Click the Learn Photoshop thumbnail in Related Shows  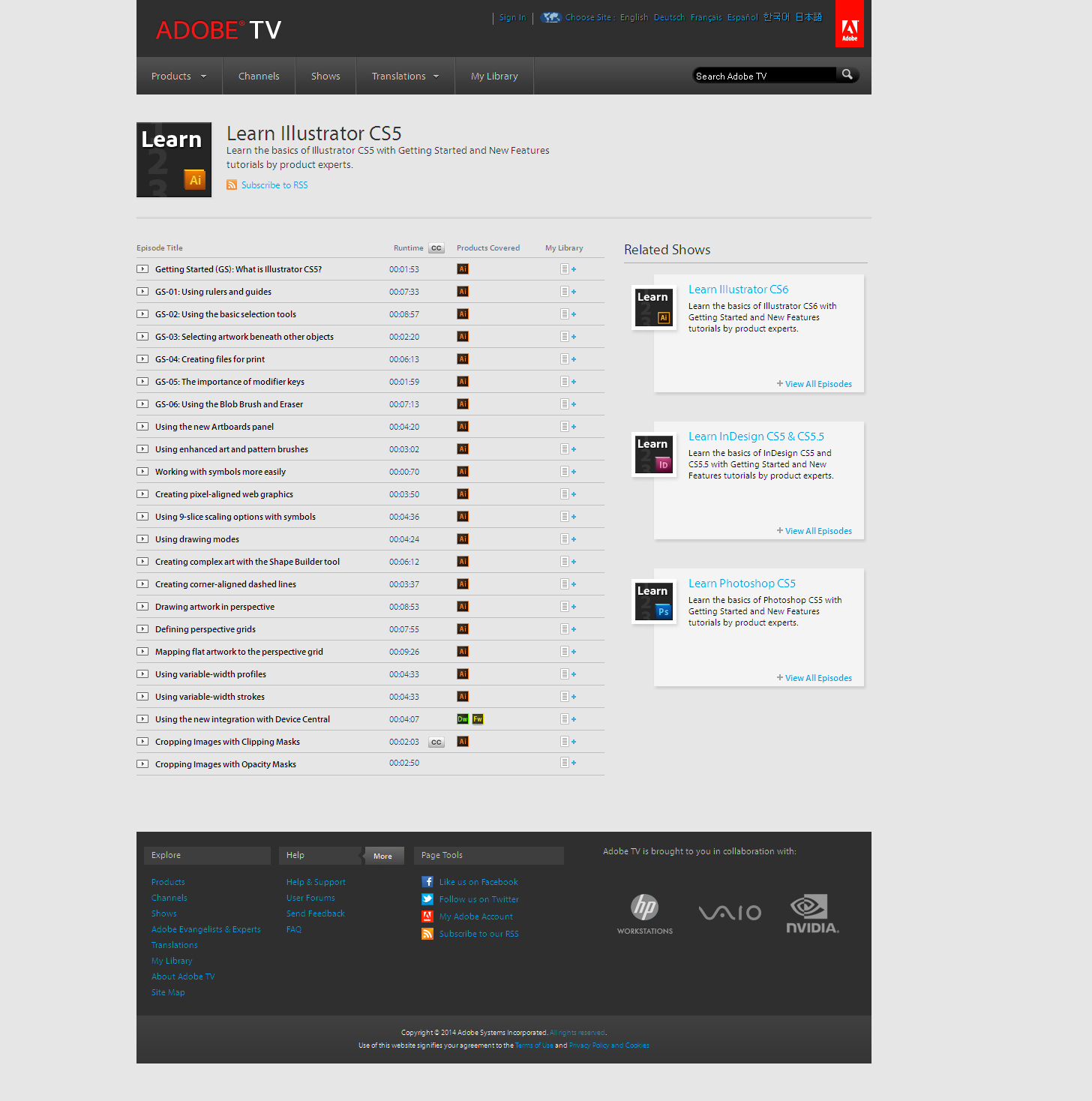click(x=653, y=601)
